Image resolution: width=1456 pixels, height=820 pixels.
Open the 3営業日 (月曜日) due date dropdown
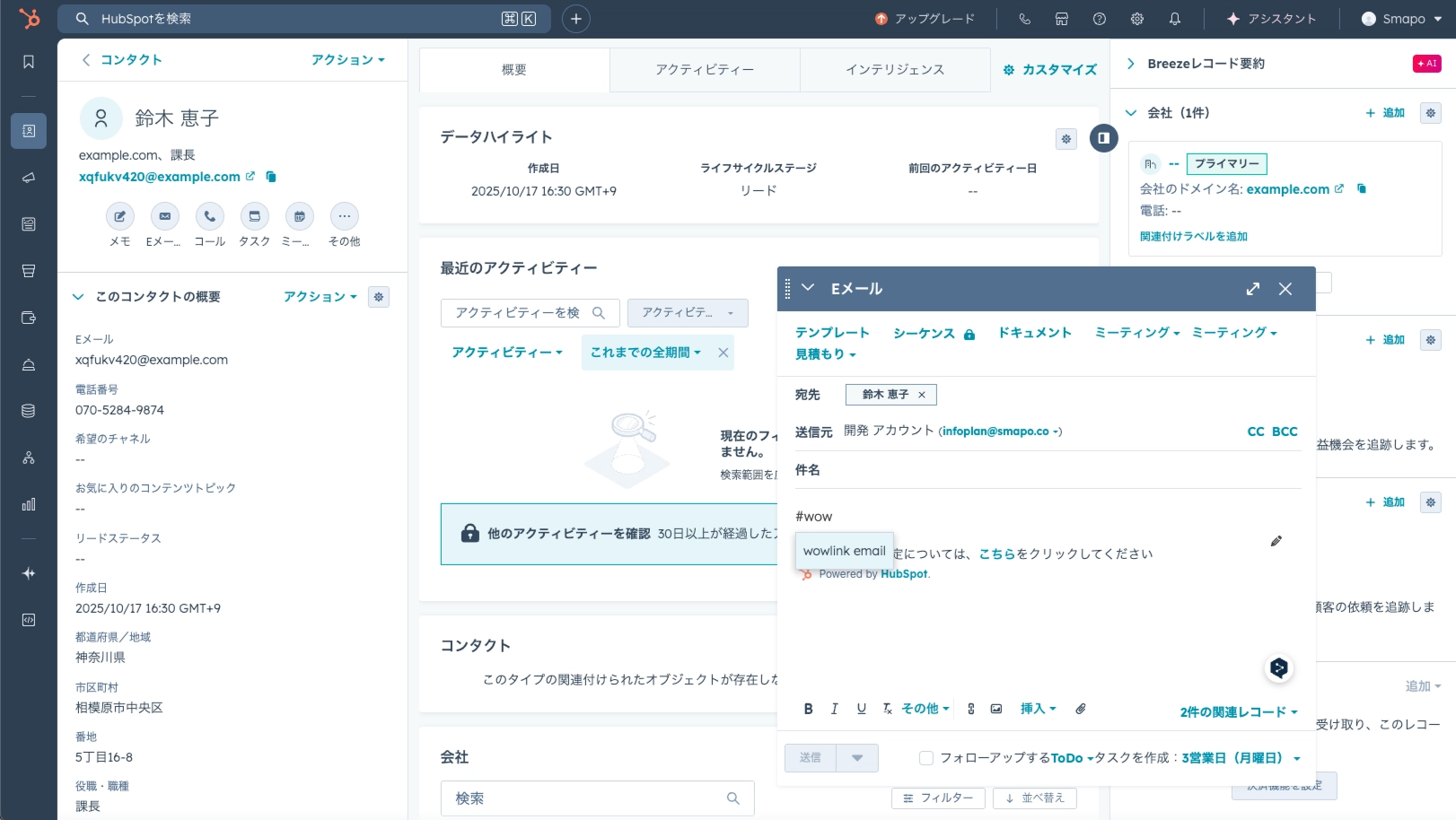1241,758
